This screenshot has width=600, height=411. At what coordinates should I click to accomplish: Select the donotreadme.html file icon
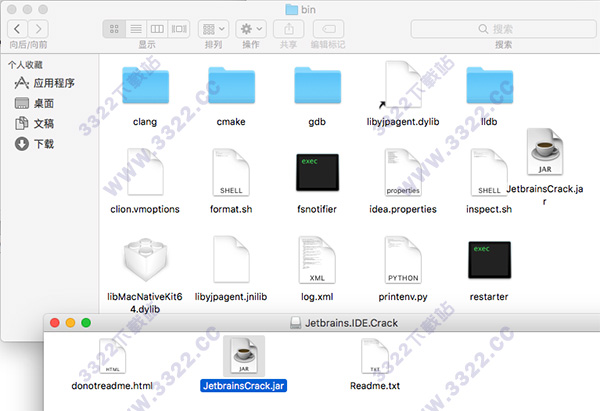(112, 356)
